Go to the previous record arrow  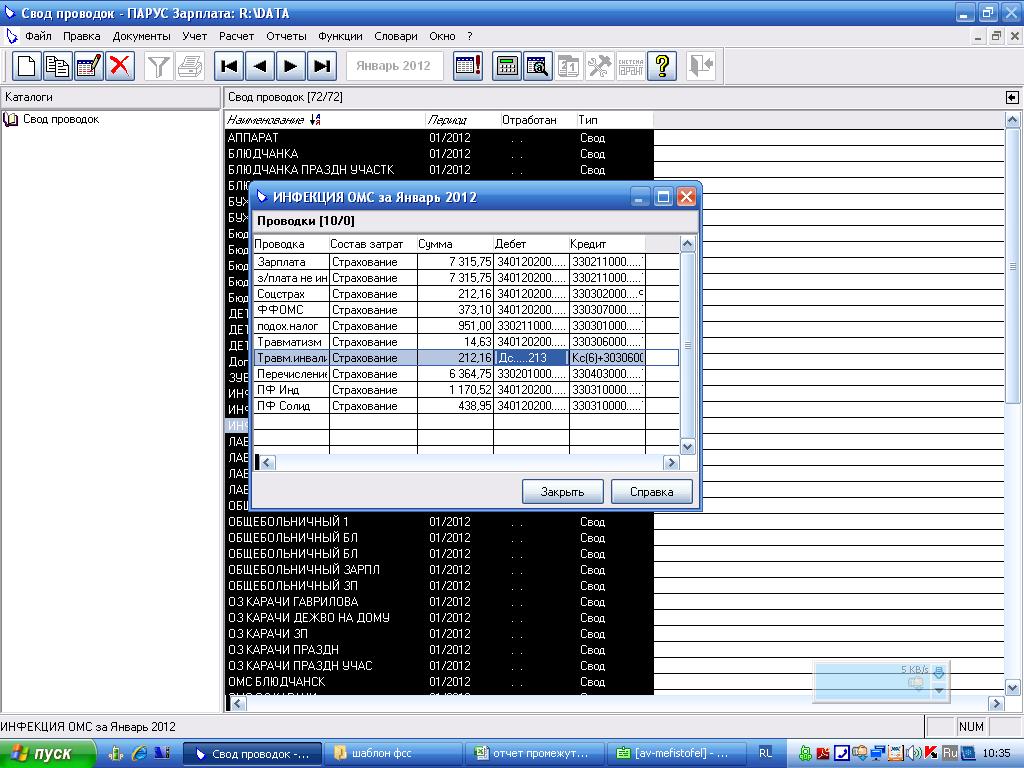pos(260,67)
